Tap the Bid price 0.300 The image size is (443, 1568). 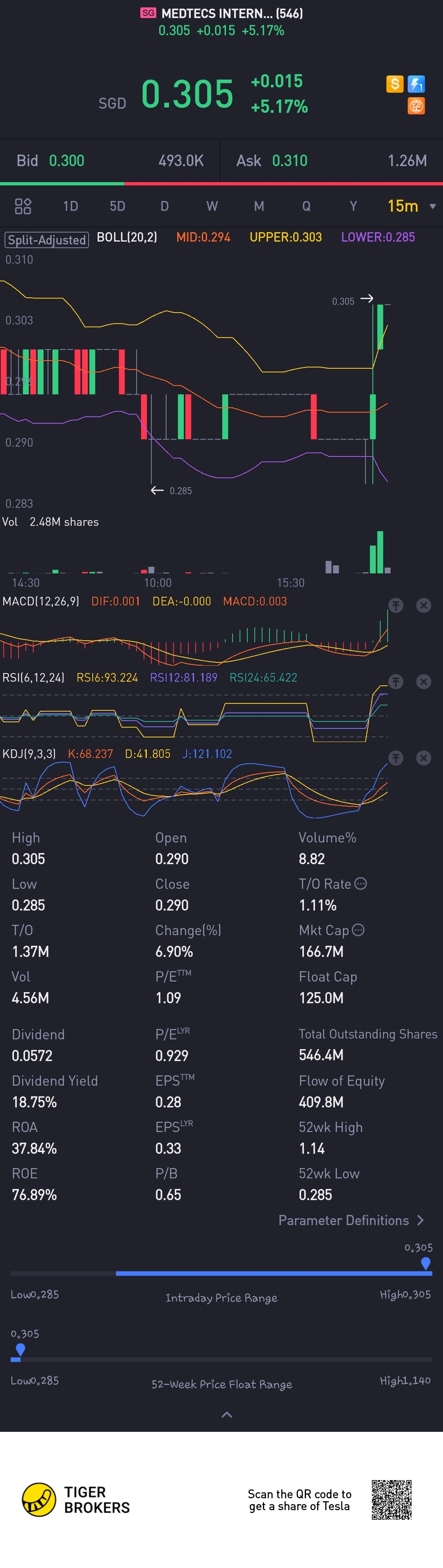66,161
